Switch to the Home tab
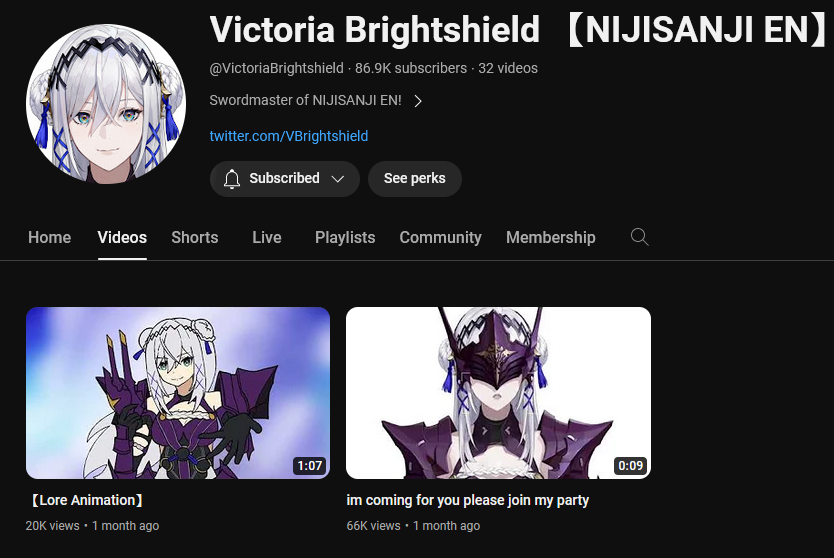 [49, 237]
